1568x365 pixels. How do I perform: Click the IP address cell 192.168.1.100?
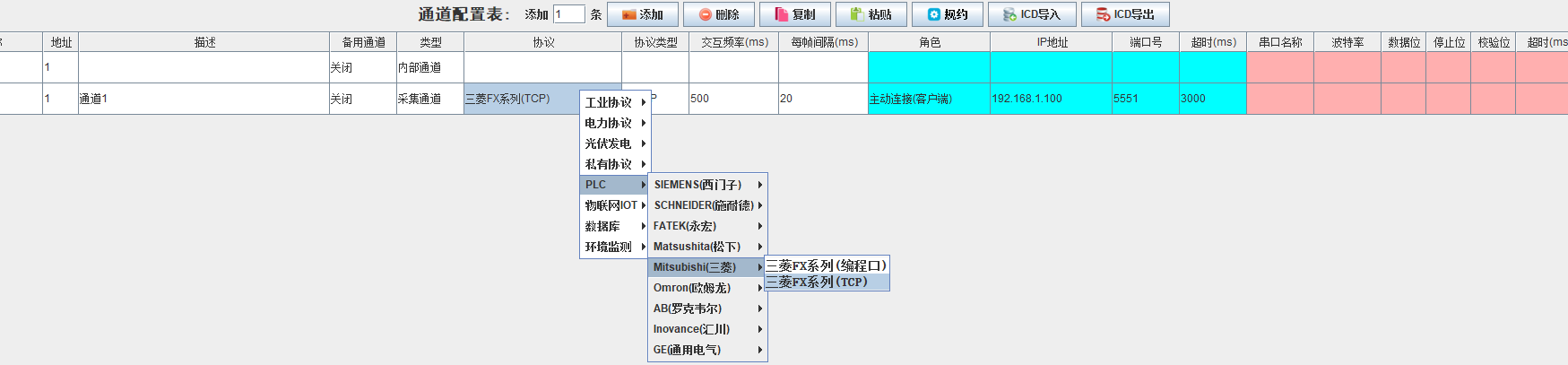pyautogui.click(x=1050, y=99)
